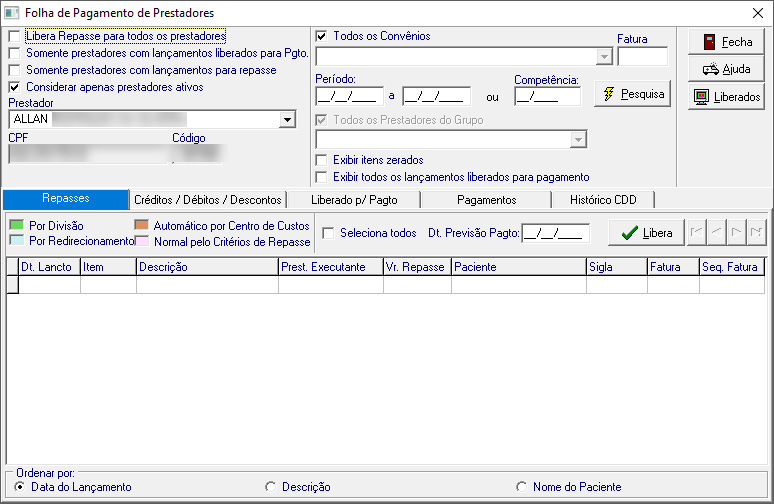The width and height of the screenshot is (774, 504).
Task: Check Exibir todos os lançamentos liberados para pagamento
Action: (x=321, y=177)
